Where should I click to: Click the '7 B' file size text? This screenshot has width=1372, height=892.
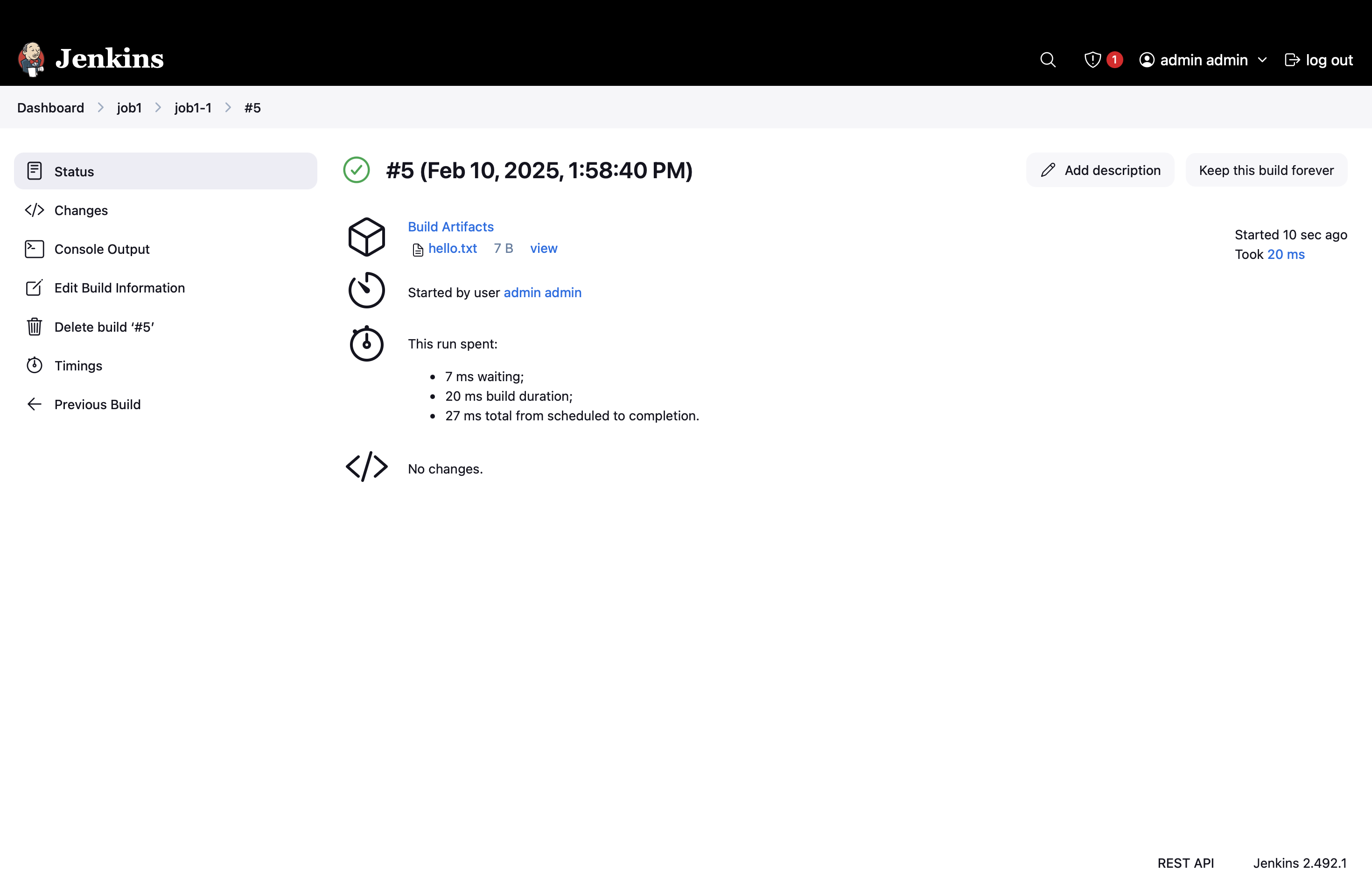503,248
